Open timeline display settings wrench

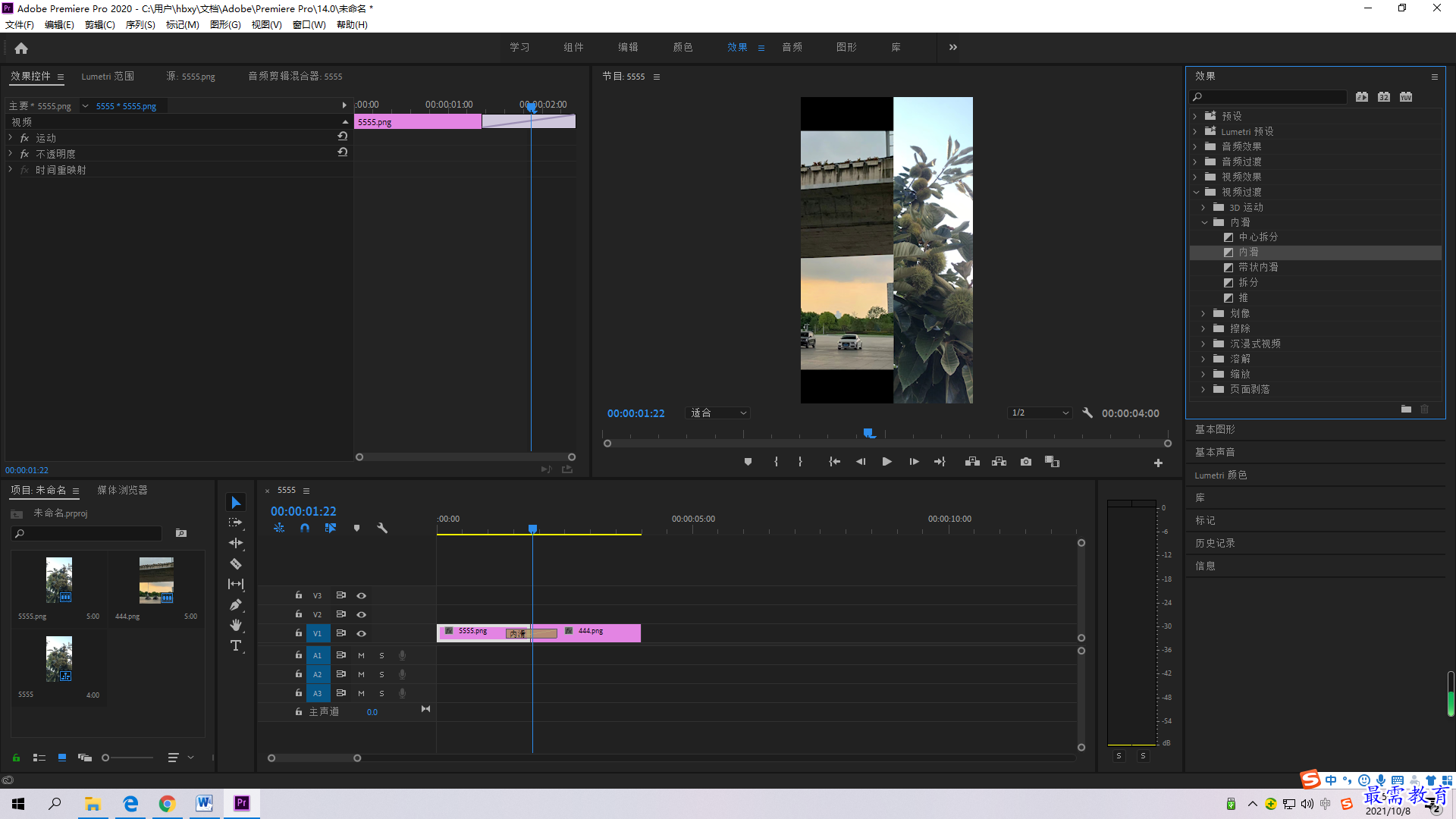click(x=382, y=528)
